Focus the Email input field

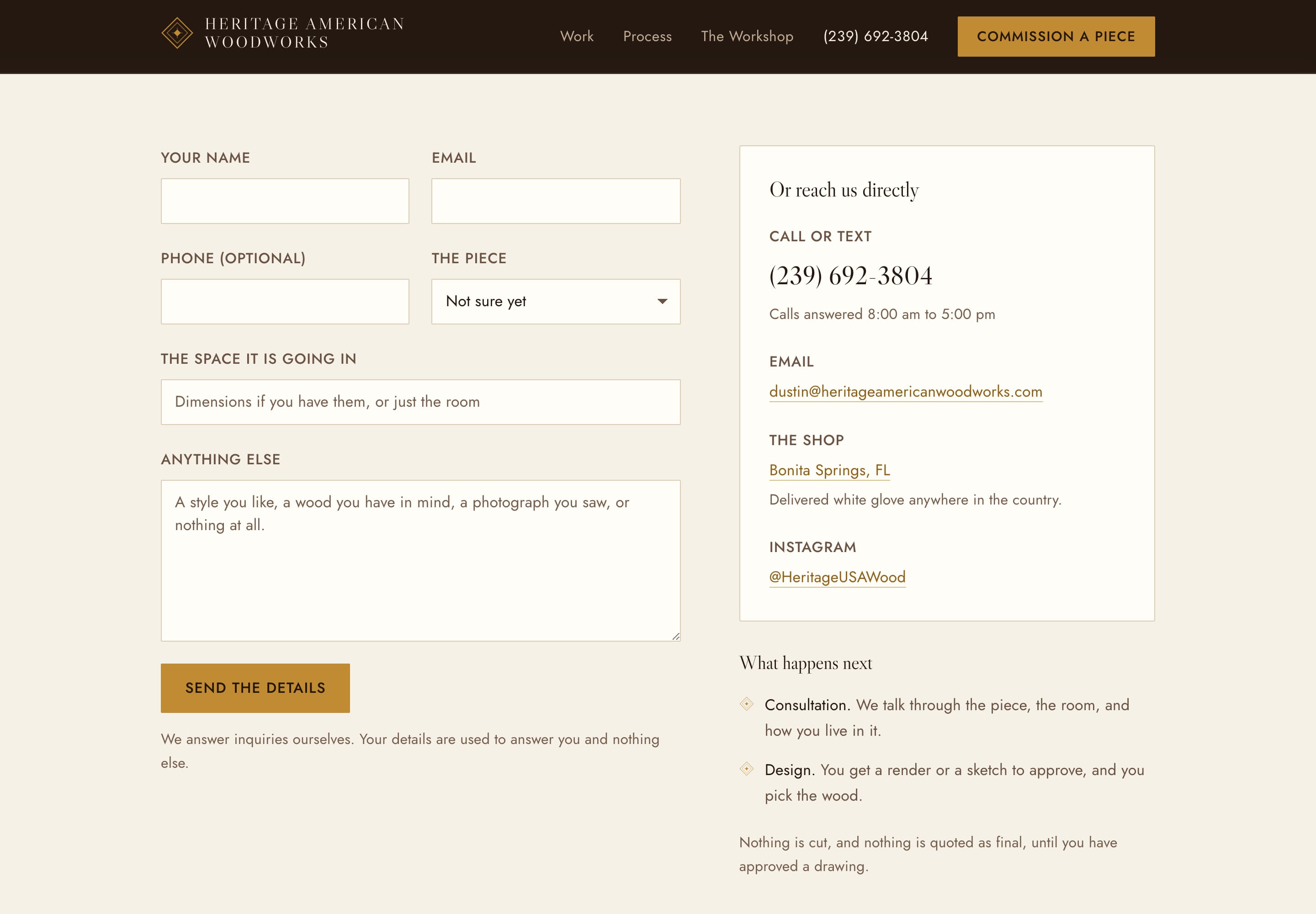556,201
